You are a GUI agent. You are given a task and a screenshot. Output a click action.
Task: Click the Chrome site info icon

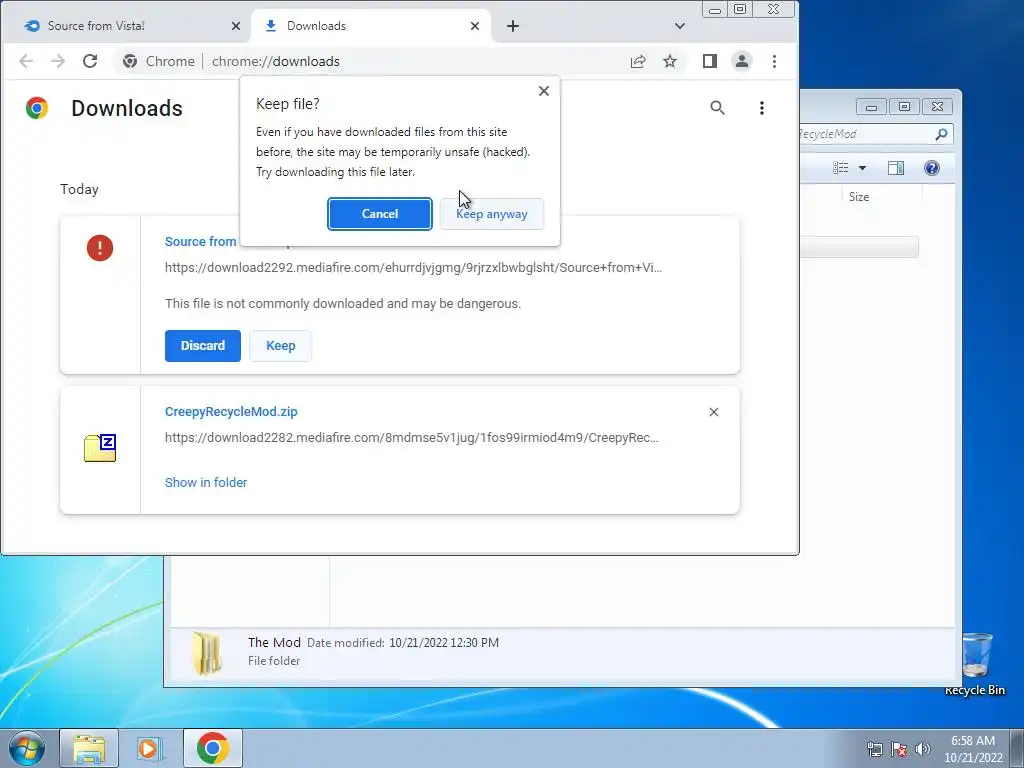coord(130,61)
